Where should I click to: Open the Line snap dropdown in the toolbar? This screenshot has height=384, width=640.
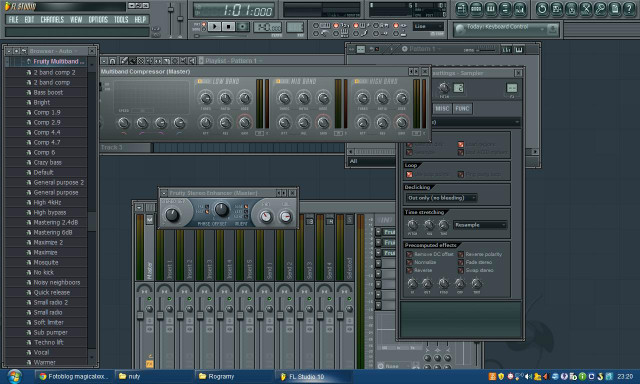point(428,27)
